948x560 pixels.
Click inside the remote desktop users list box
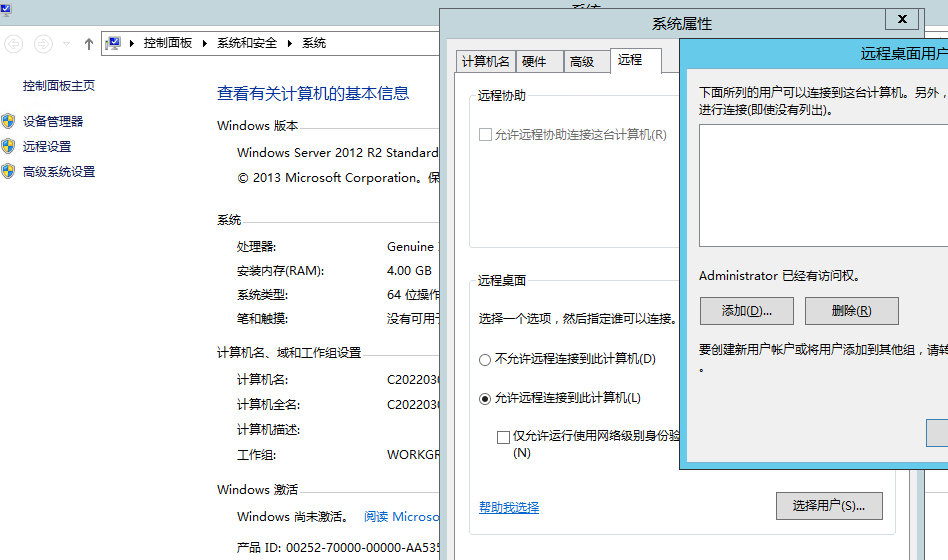[820, 185]
